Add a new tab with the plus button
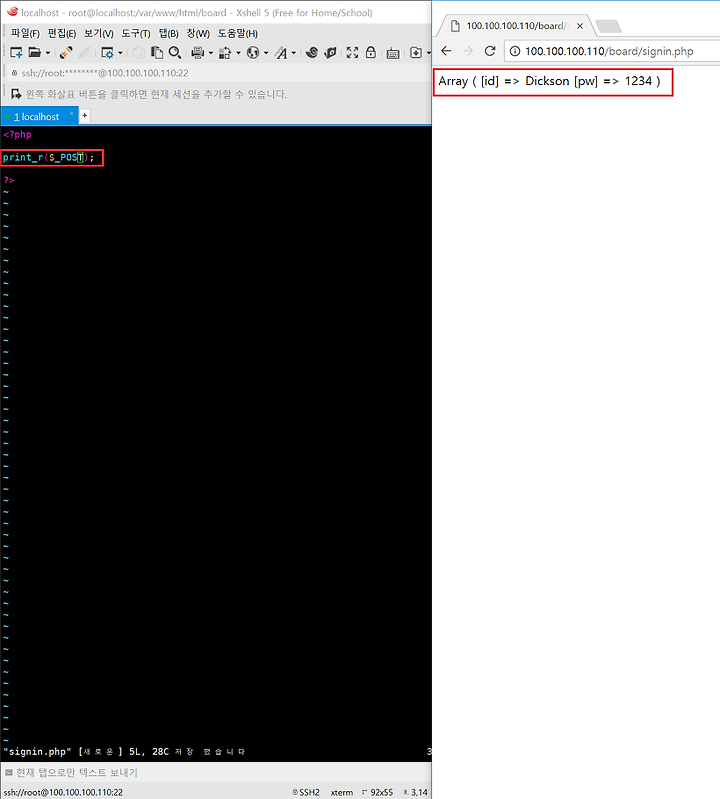 [85, 116]
